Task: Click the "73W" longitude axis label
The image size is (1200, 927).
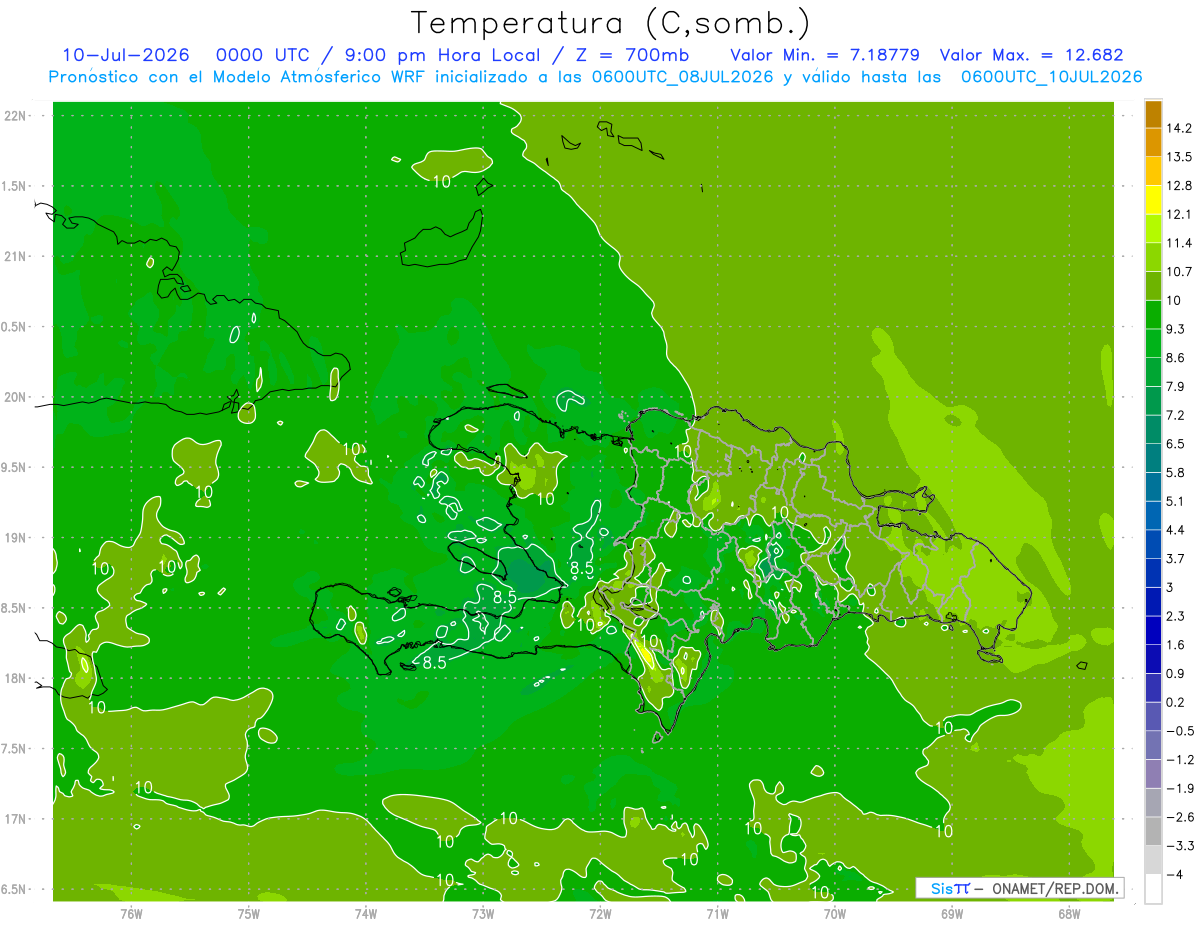Action: point(483,913)
